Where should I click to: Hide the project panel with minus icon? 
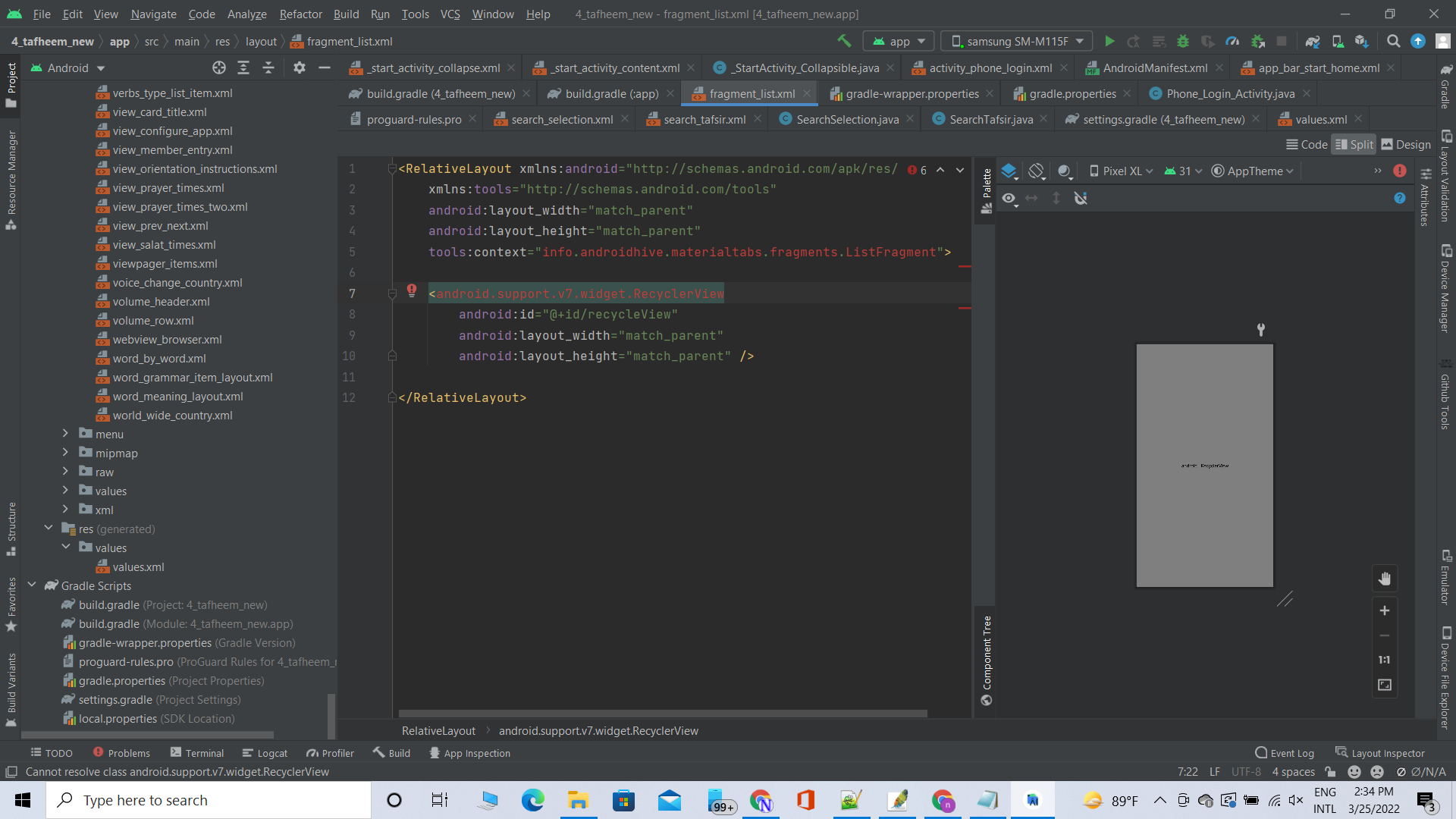tap(325, 67)
